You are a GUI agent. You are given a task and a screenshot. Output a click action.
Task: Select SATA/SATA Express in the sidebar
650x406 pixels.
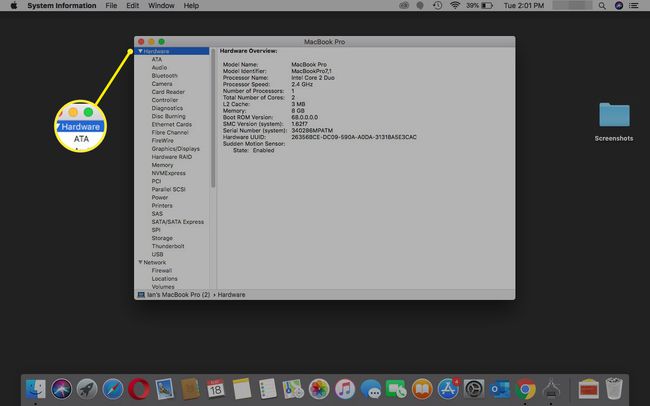click(x=177, y=222)
